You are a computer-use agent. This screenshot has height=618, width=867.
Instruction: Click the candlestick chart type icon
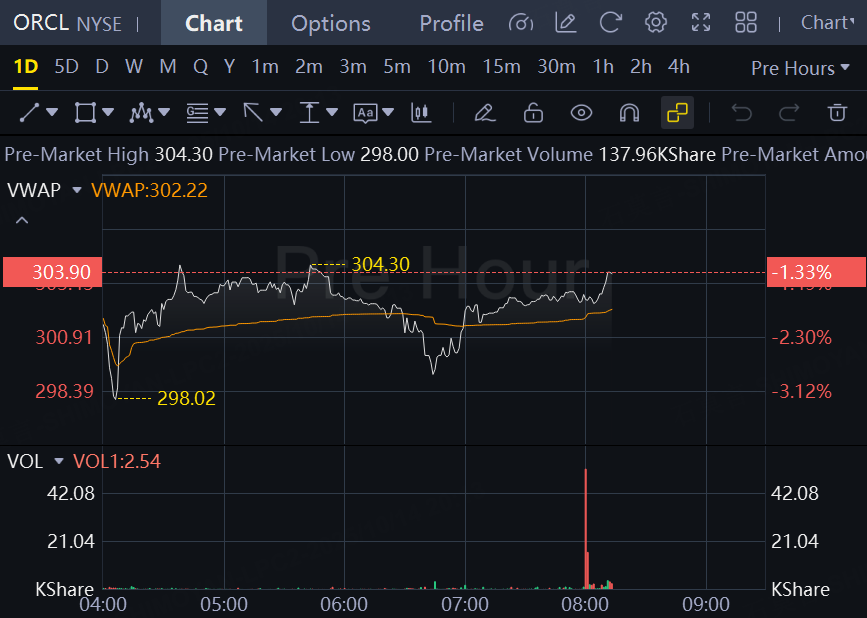[421, 113]
